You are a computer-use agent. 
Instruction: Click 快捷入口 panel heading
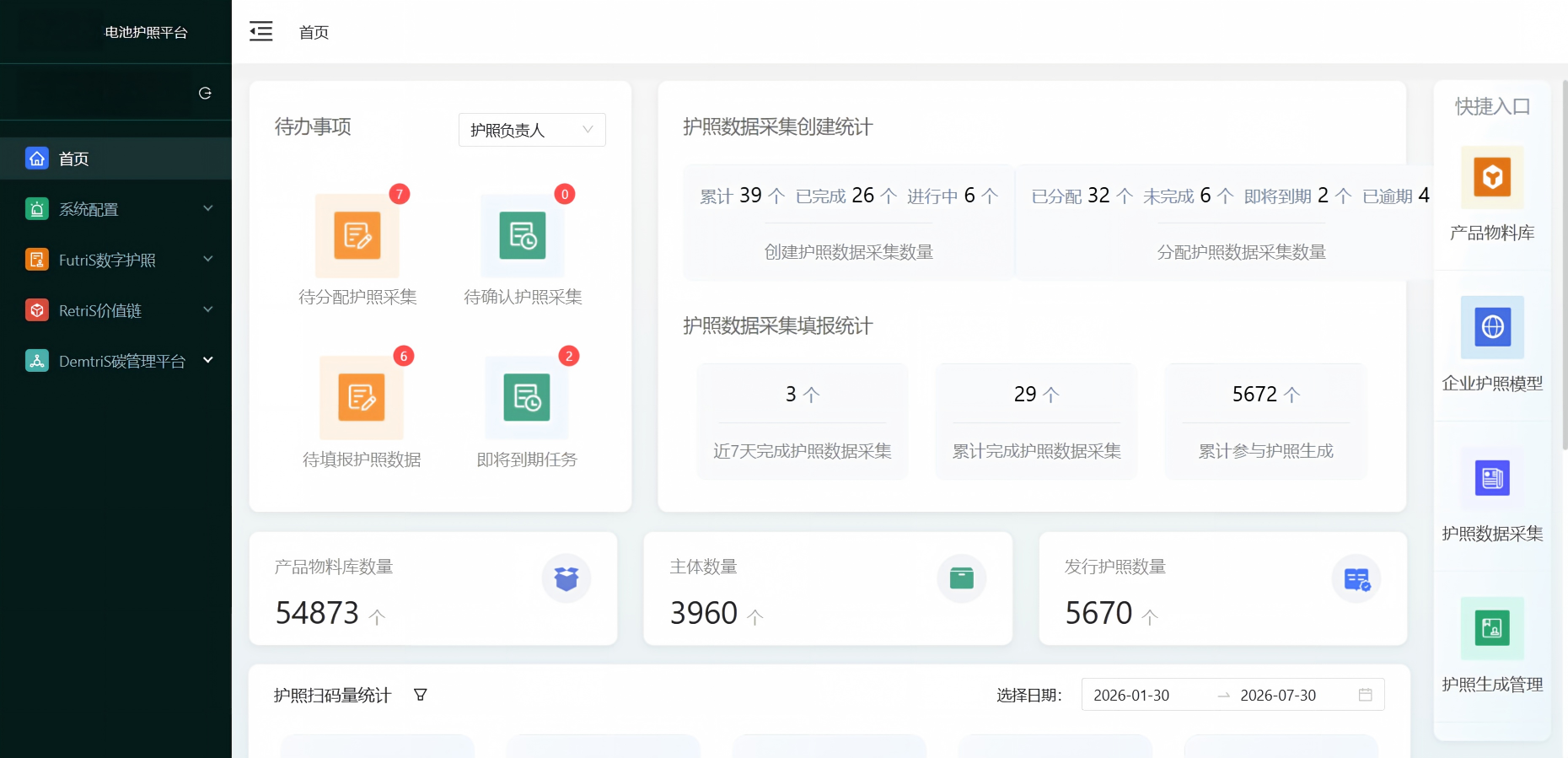click(x=1492, y=106)
